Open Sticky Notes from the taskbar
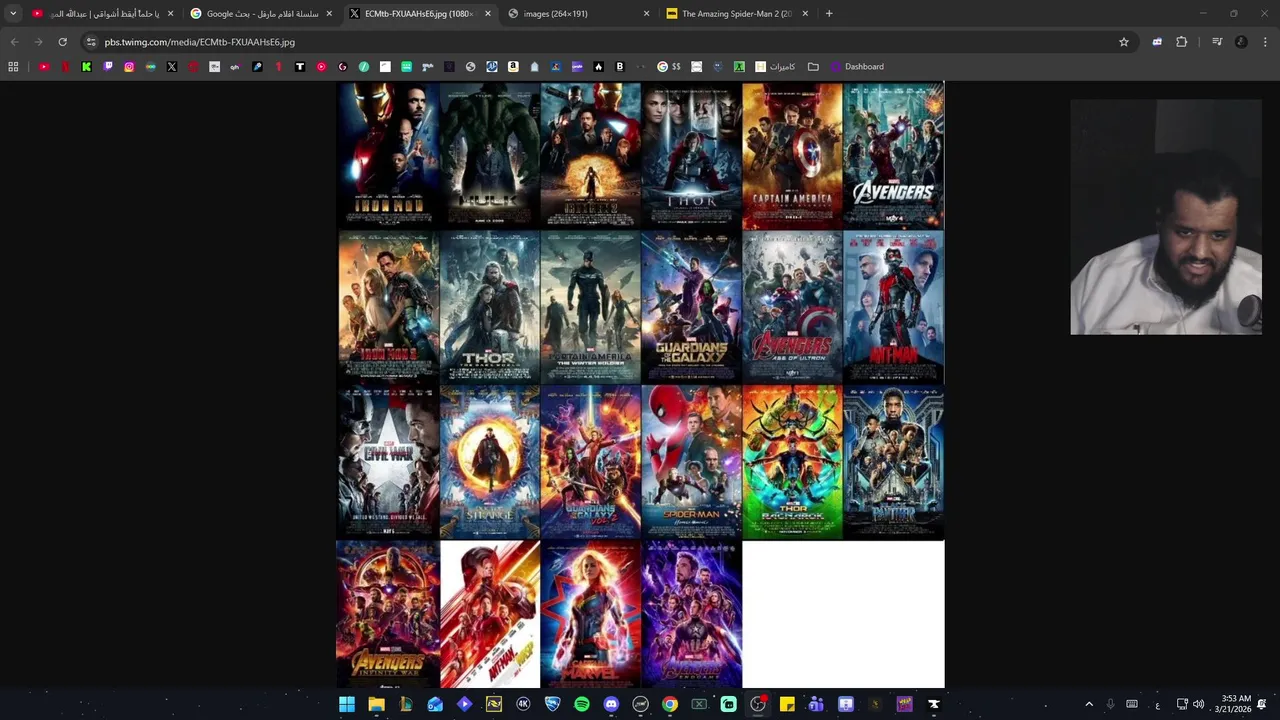 787,704
